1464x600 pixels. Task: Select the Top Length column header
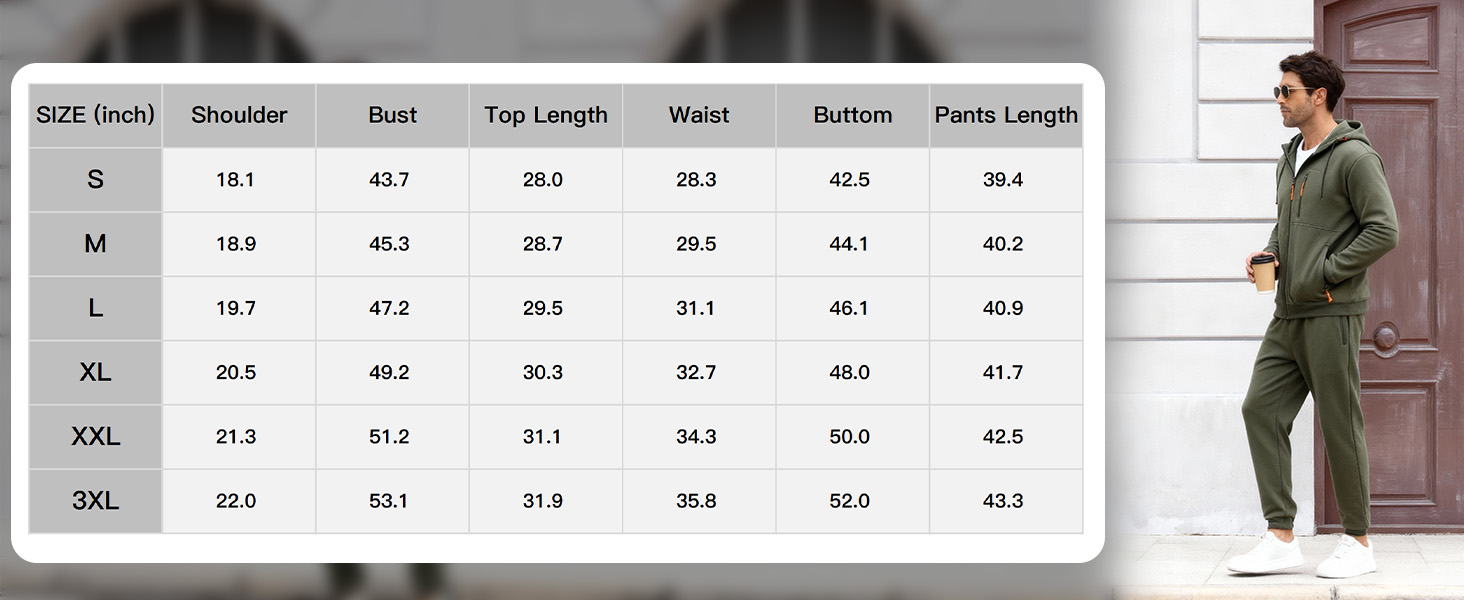click(x=546, y=116)
